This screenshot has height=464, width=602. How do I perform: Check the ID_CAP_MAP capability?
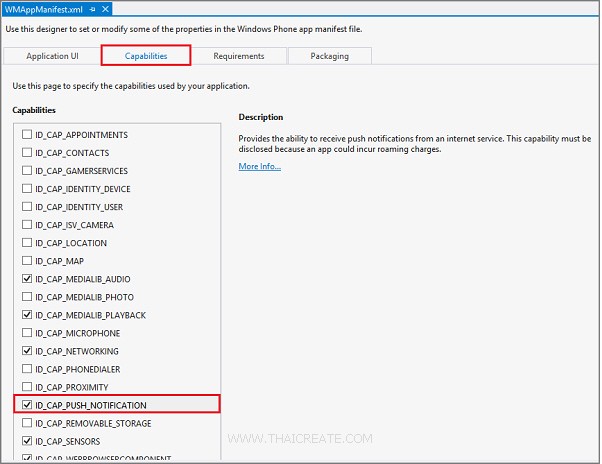click(27, 261)
